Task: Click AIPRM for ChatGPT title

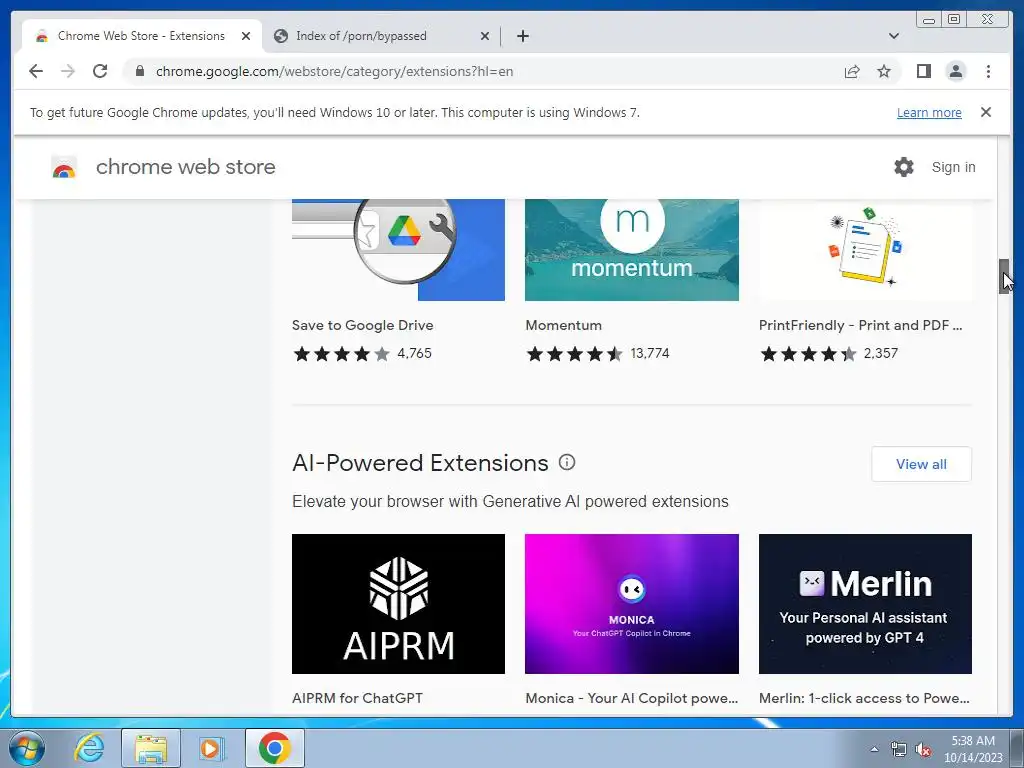Action: coord(357,698)
